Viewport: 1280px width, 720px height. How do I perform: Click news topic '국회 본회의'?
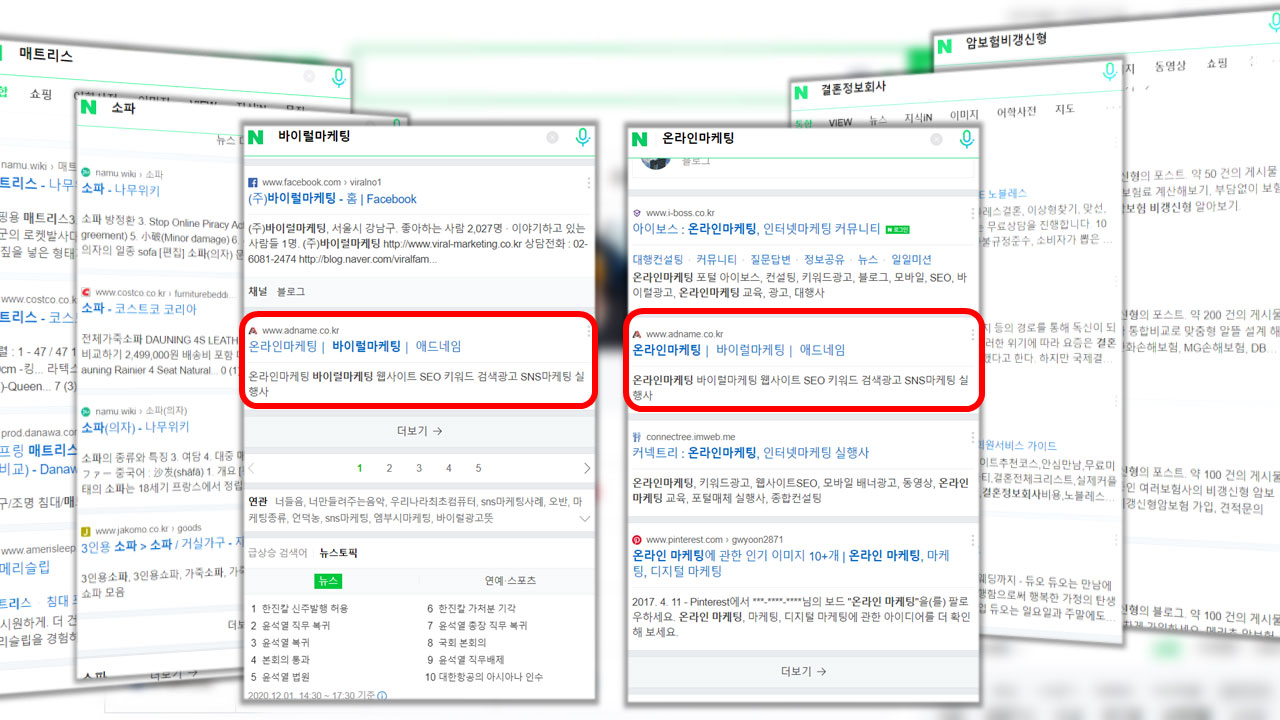pyautogui.click(x=462, y=643)
